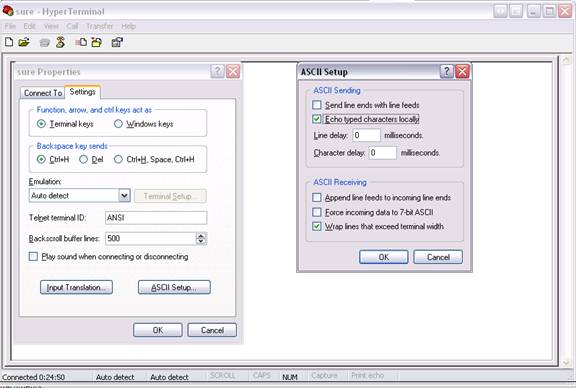This screenshot has width=576, height=388.
Task: Switch to the Connect To tab
Action: 43,93
